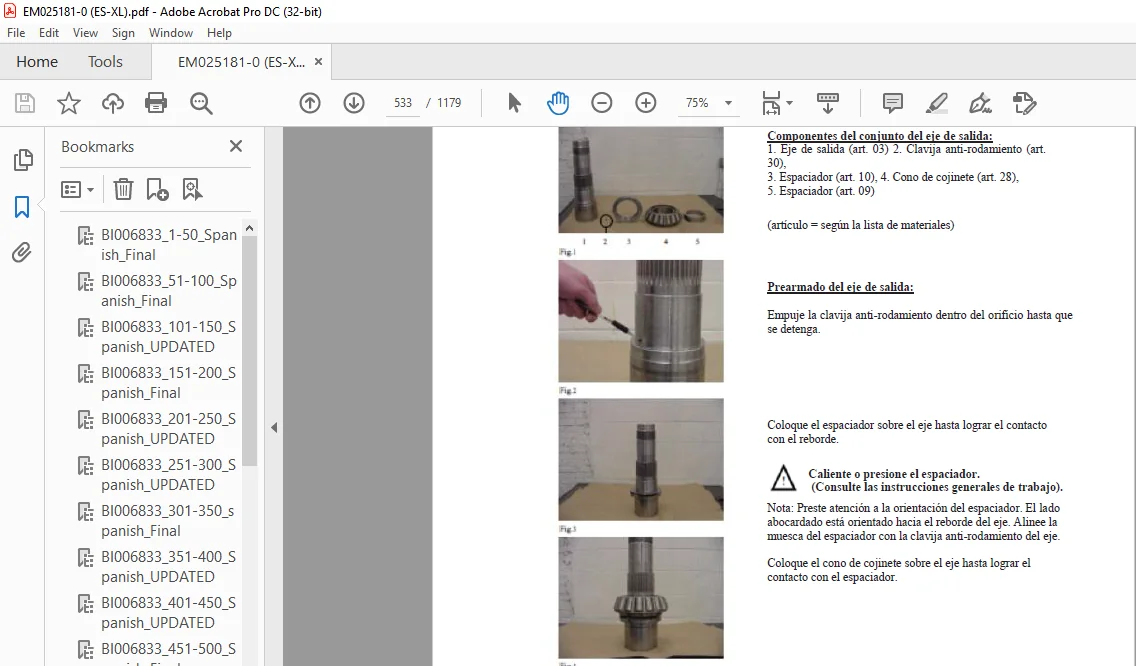The width and height of the screenshot is (1136, 666).
Task: Open the View menu
Action: [x=85, y=33]
